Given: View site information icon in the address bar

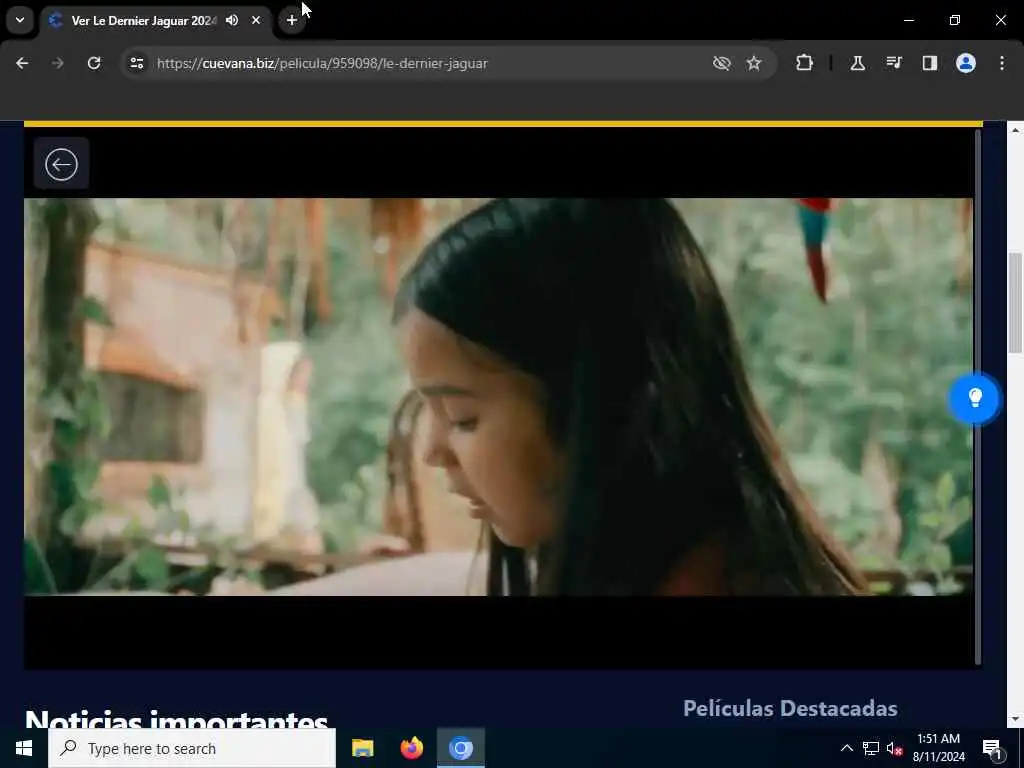Looking at the screenshot, I should (136, 63).
